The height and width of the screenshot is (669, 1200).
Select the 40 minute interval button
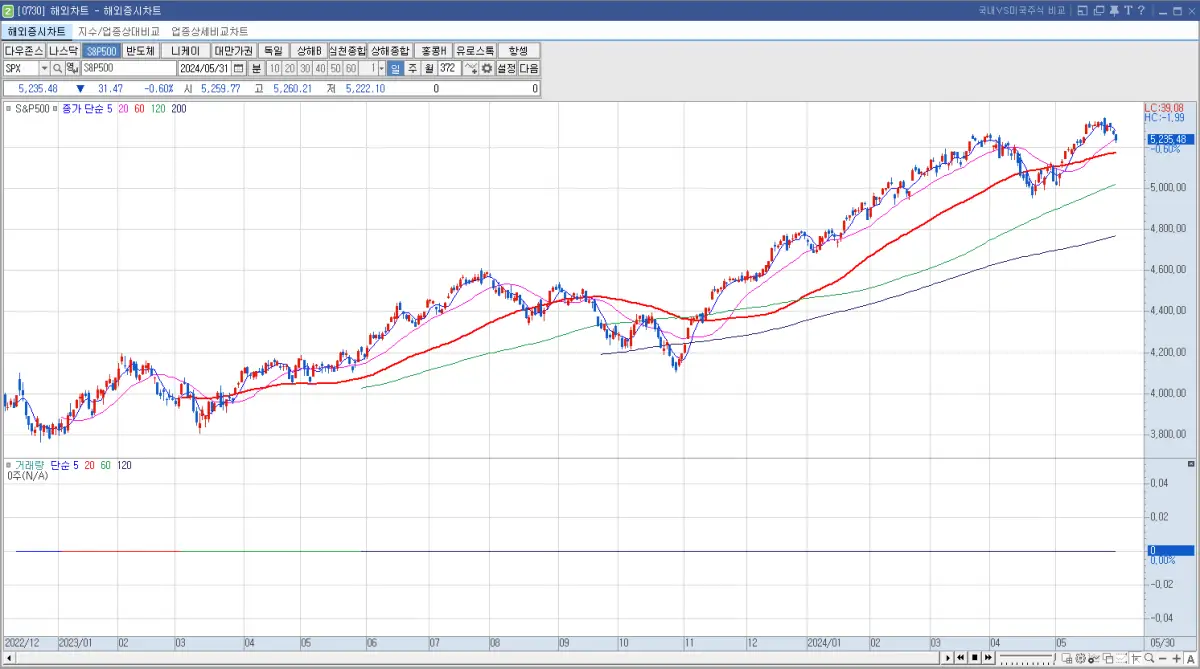coord(320,68)
